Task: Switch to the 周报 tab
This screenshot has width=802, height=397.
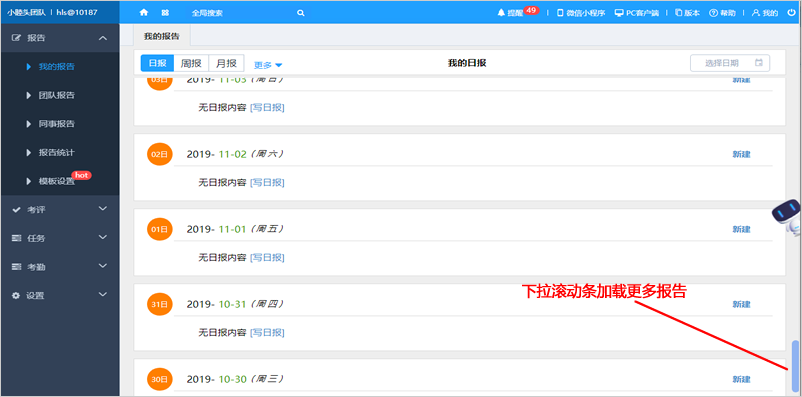Action: click(x=191, y=63)
